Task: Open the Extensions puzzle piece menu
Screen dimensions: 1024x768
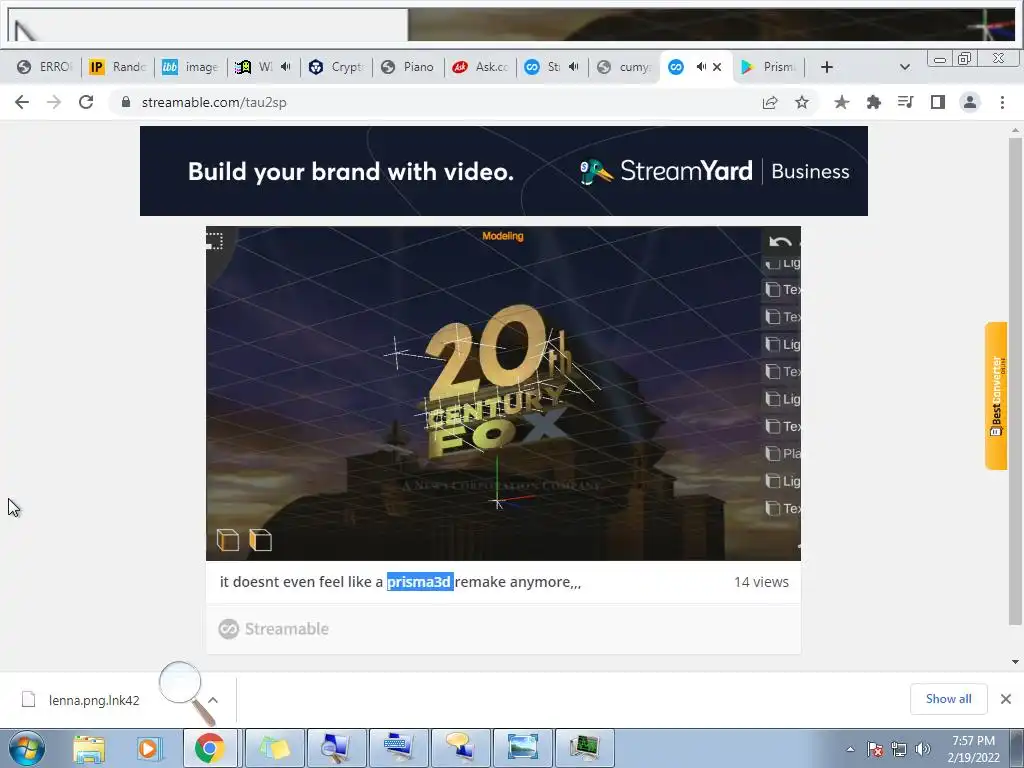Action: tap(873, 103)
